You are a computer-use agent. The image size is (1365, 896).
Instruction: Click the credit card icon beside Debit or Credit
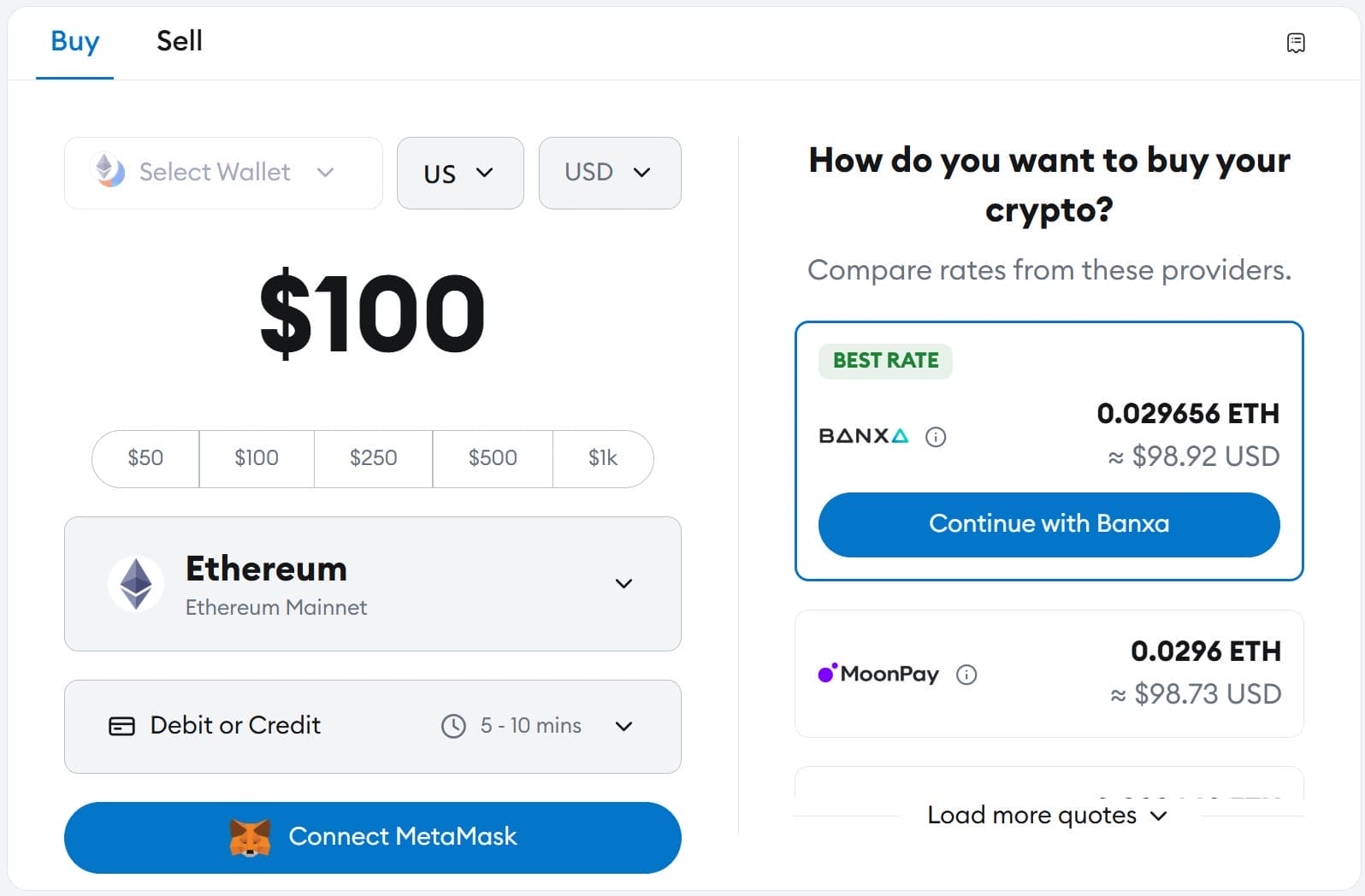pyautogui.click(x=121, y=725)
